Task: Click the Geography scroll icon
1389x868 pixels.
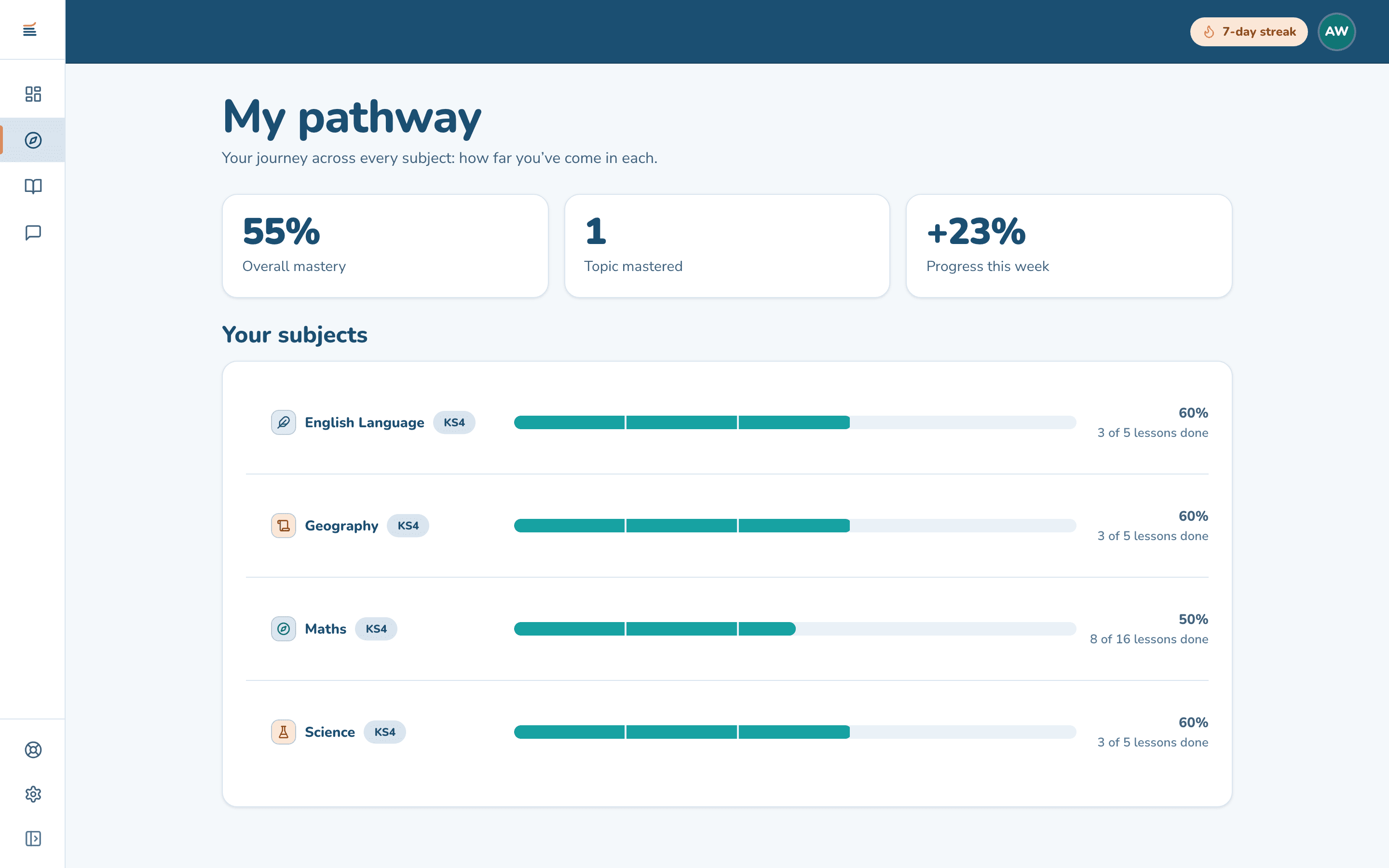Action: point(284,526)
